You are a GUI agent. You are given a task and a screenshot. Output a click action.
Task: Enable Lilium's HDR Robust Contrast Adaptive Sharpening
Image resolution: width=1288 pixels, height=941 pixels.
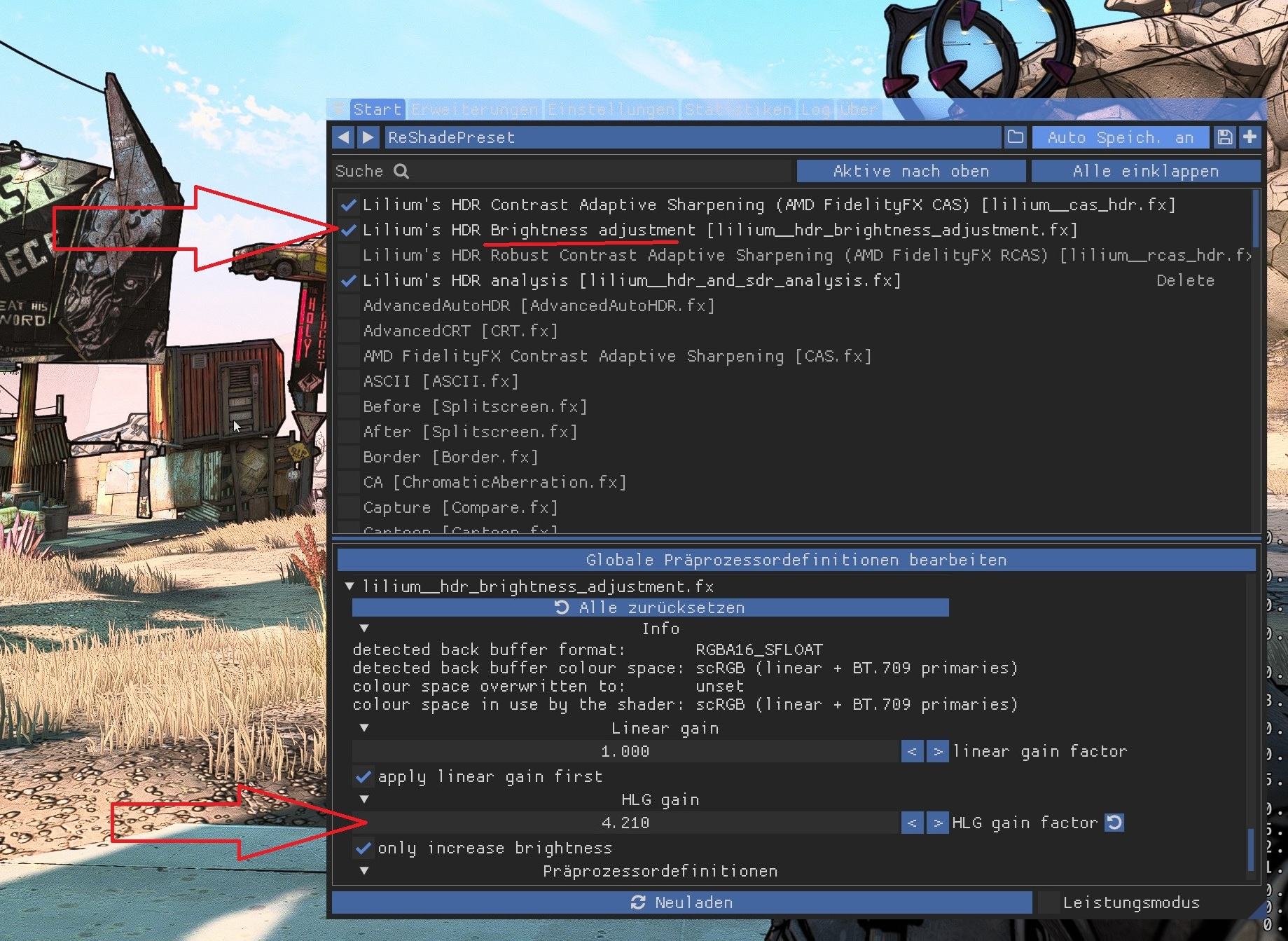pos(348,255)
